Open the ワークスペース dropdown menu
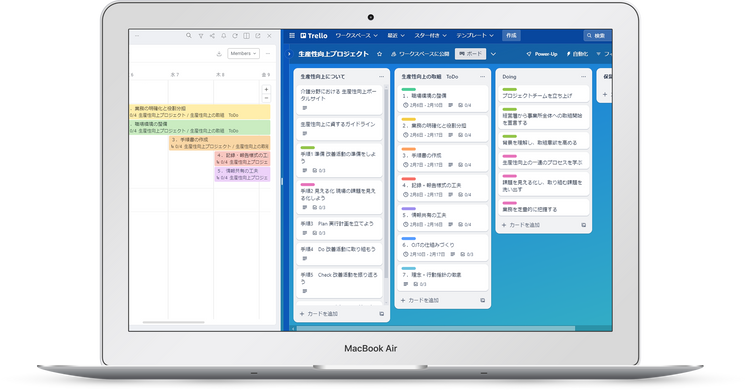746x390 pixels. click(x=356, y=36)
